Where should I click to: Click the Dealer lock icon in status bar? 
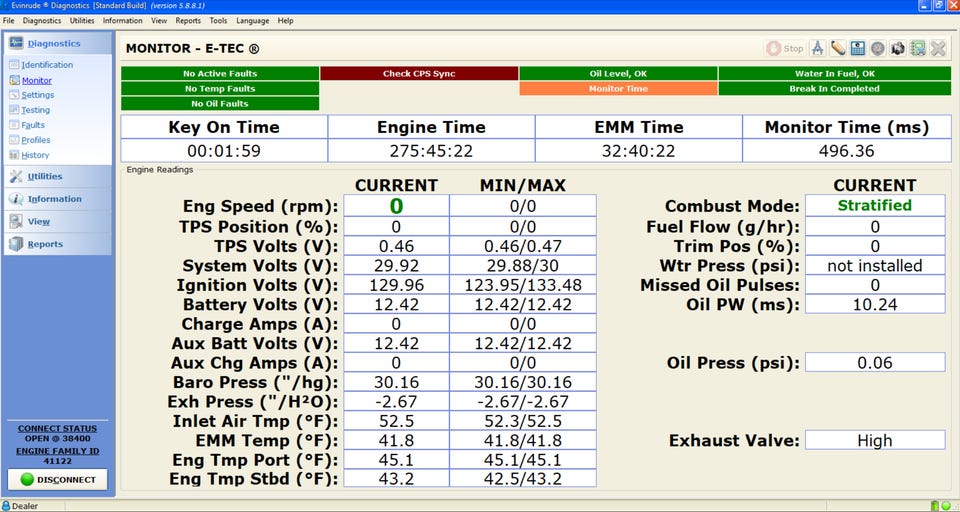(6, 506)
